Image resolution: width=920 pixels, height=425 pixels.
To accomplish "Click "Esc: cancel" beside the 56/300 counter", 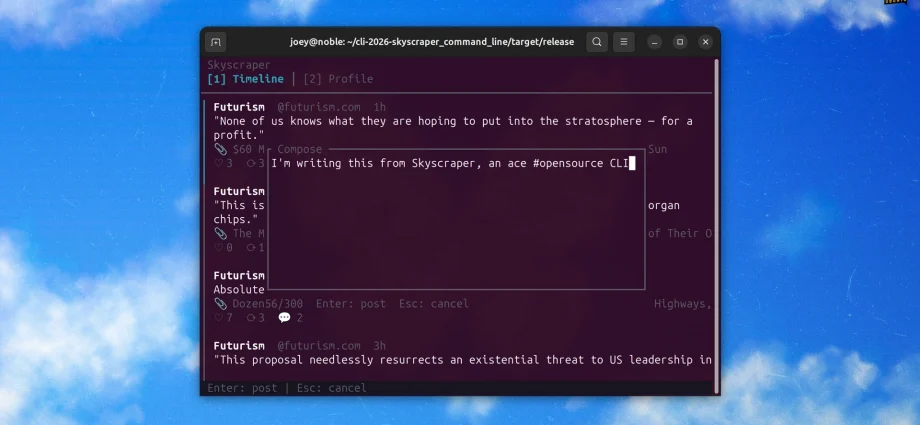I will pos(434,303).
